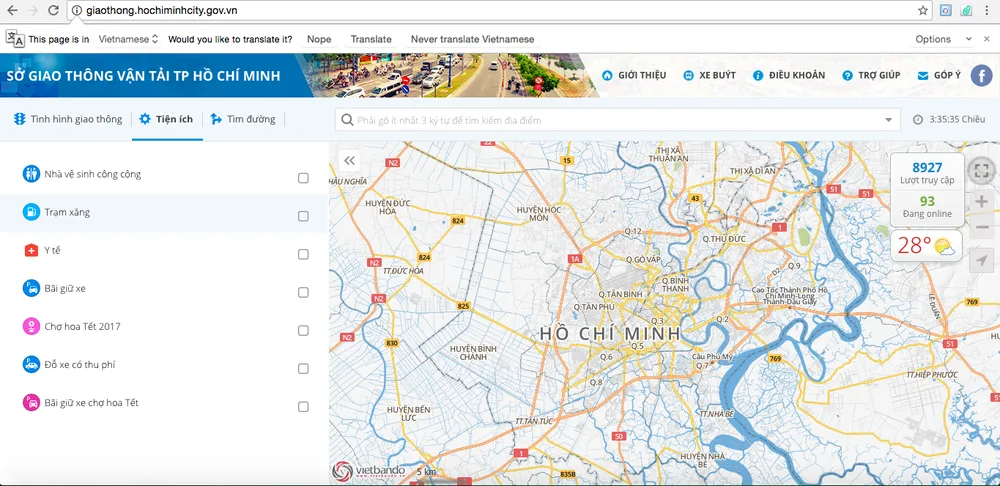Zoom in on the map with plus button
1000x486 pixels.
coord(981,201)
